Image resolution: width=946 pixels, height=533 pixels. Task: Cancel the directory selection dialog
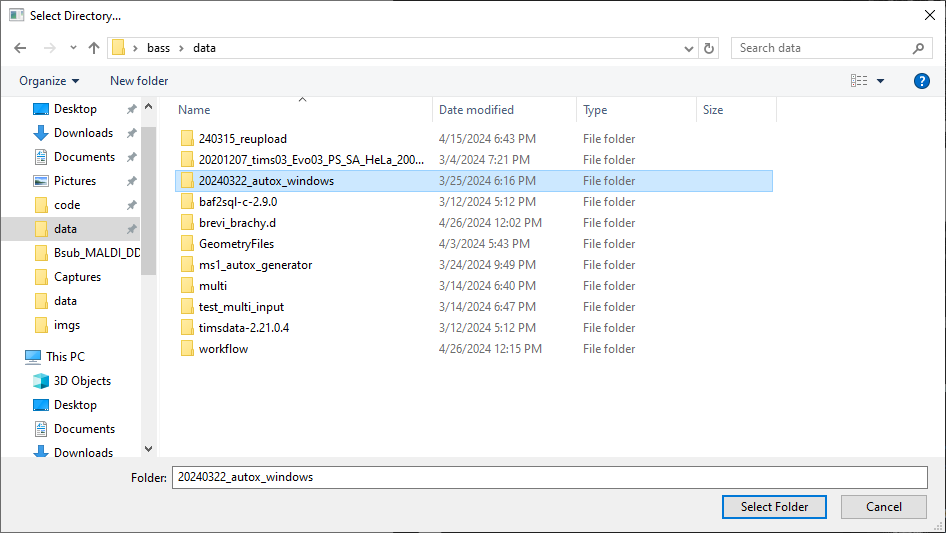pos(884,507)
